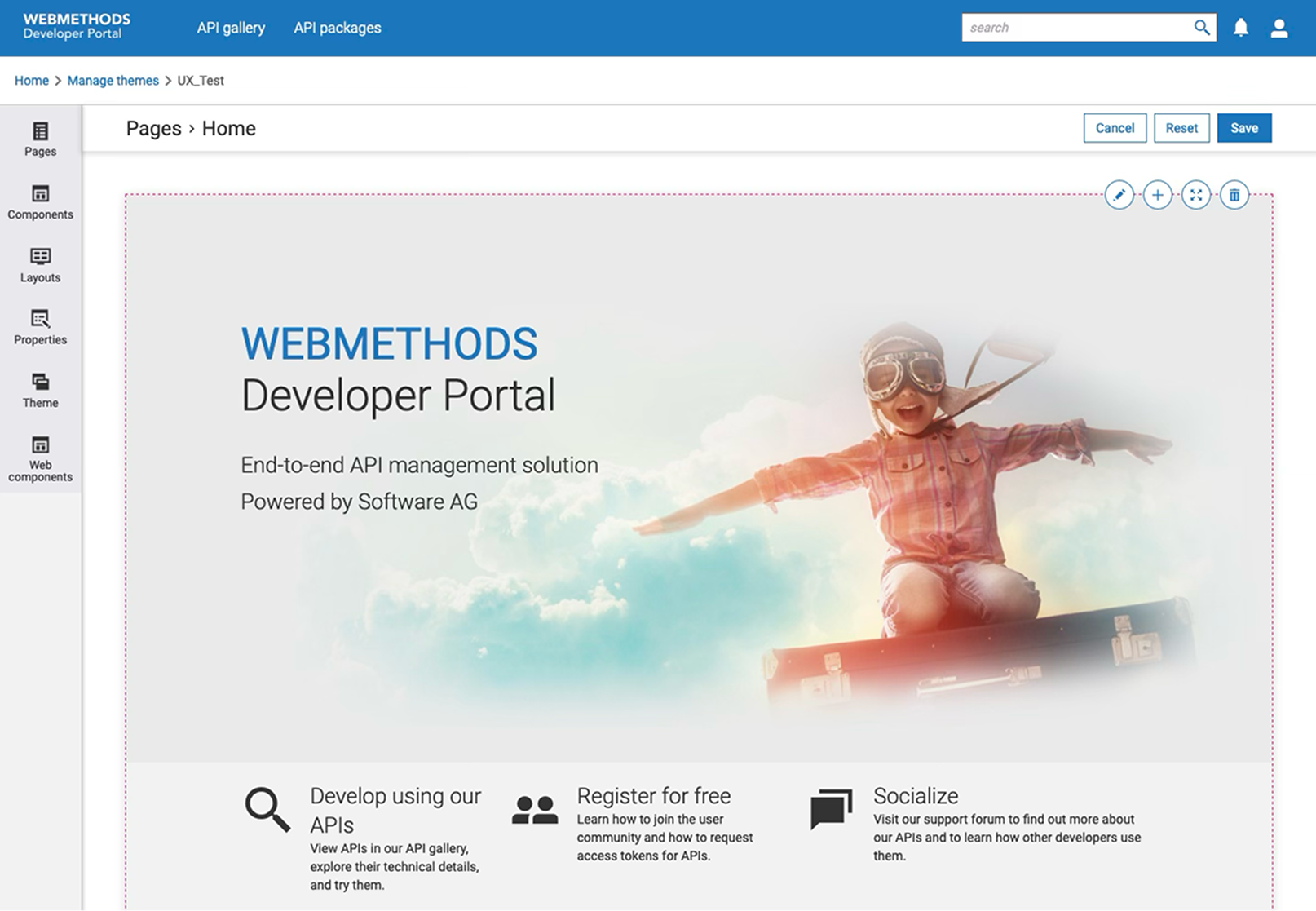Click the Developer Portal banner heading
Screen dimensions: 1316x911
point(398,396)
